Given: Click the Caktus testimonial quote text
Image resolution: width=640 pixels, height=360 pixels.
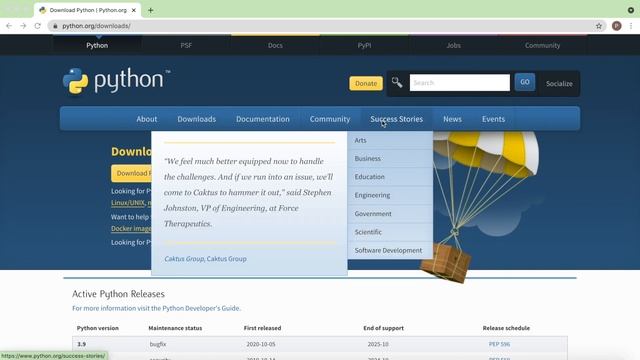Looking at the screenshot, I should tap(249, 192).
